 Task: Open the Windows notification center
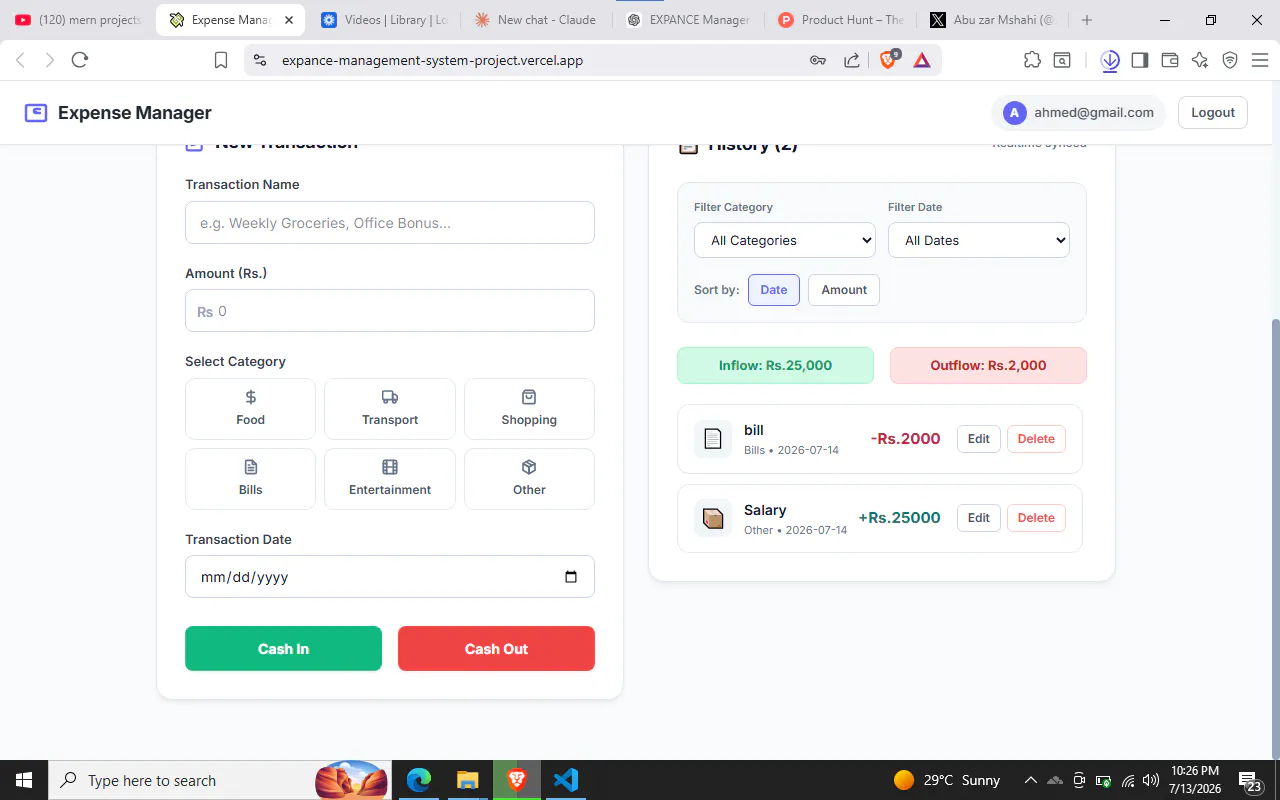tap(1250, 781)
